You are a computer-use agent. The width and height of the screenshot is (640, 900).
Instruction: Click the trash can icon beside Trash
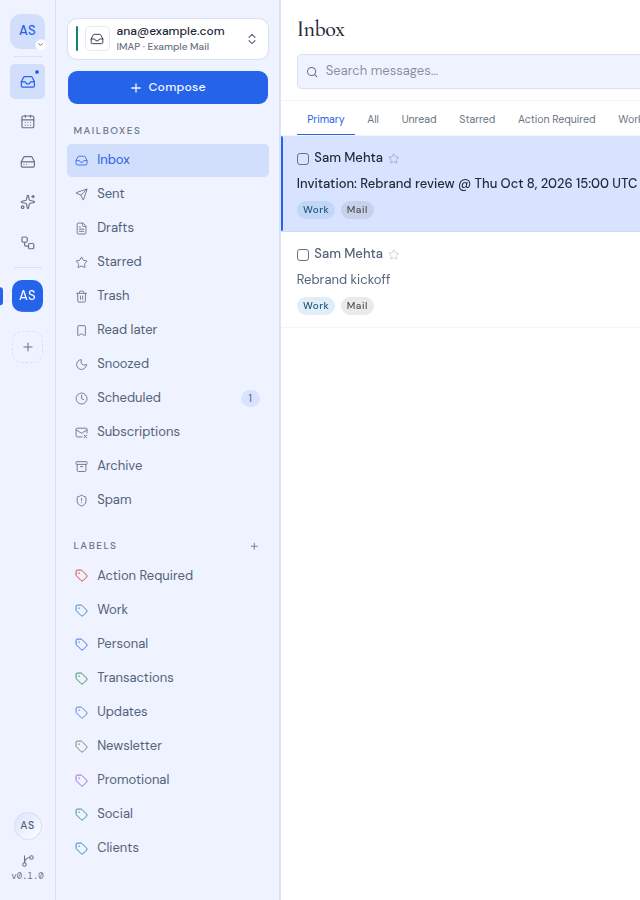[82, 296]
